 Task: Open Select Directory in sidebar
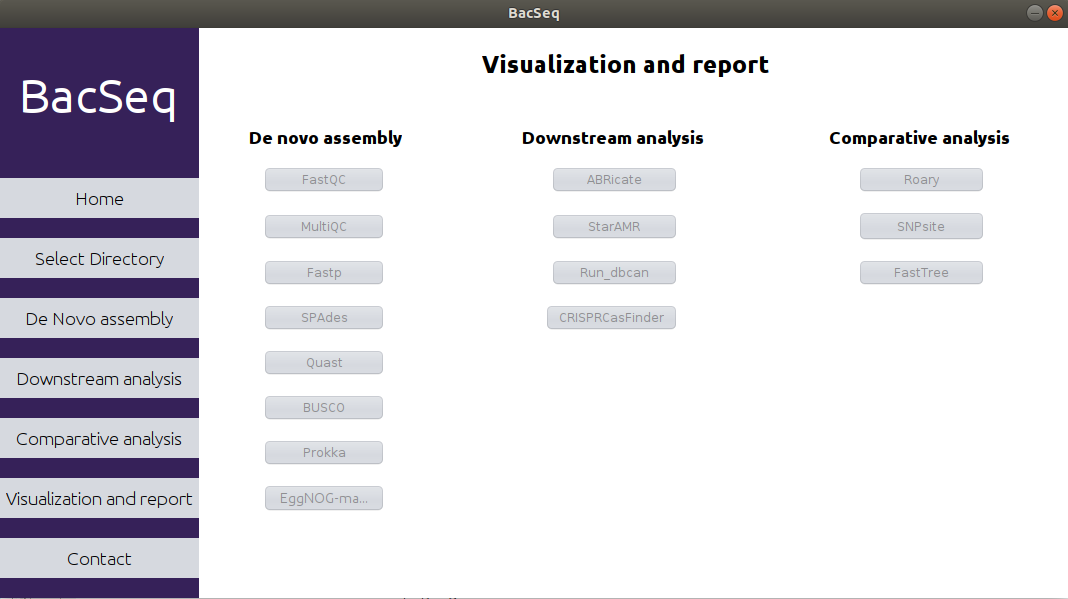[x=99, y=258]
